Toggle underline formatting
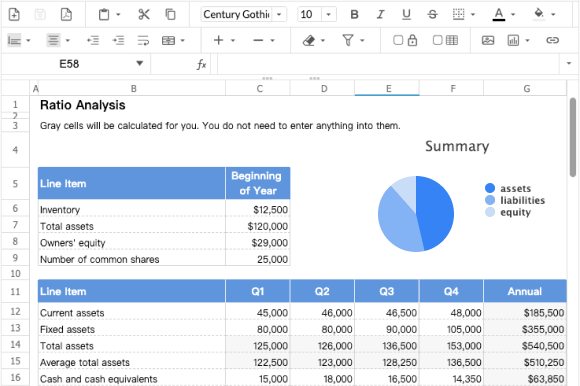 click(x=406, y=14)
